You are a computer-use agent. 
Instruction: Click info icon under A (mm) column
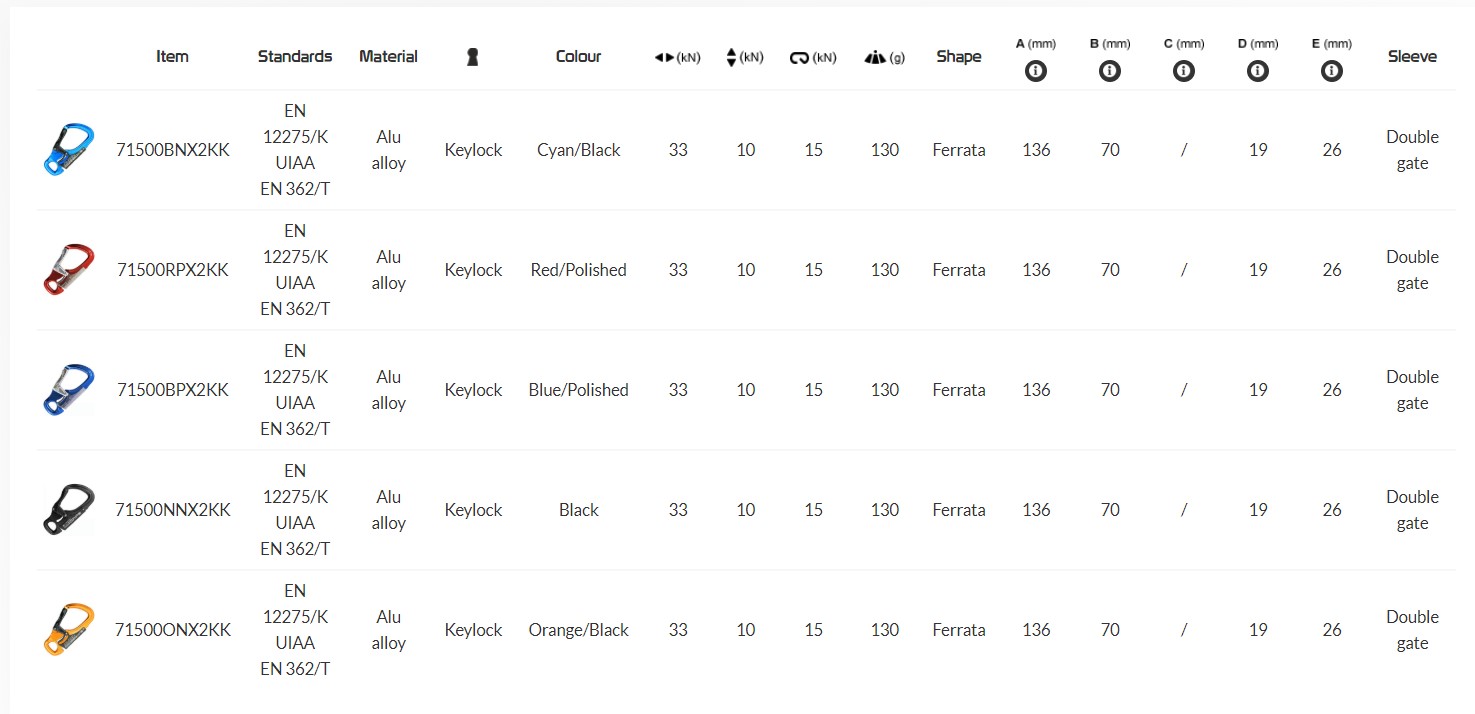pos(1036,71)
